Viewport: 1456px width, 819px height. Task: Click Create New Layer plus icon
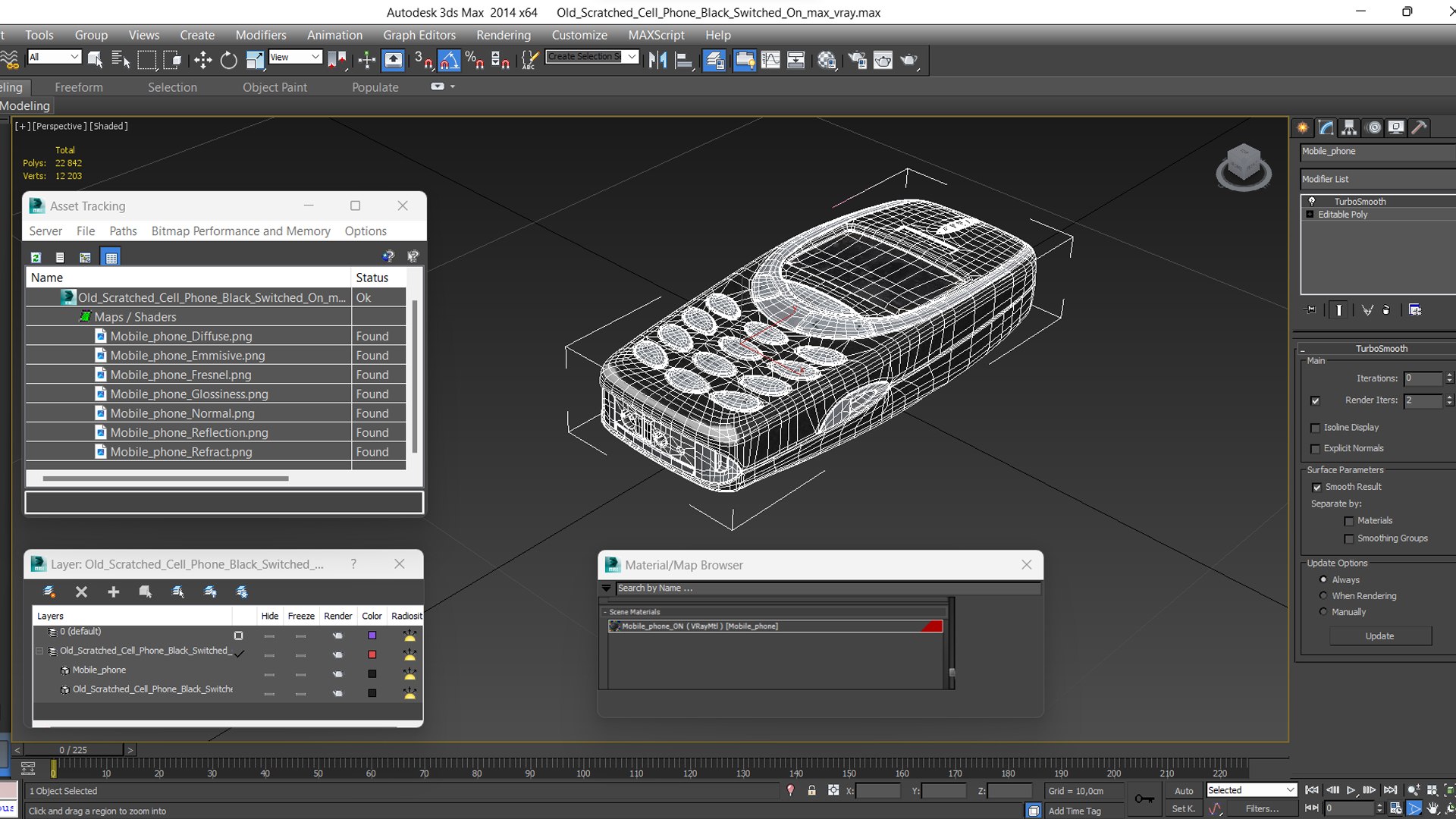tap(113, 591)
